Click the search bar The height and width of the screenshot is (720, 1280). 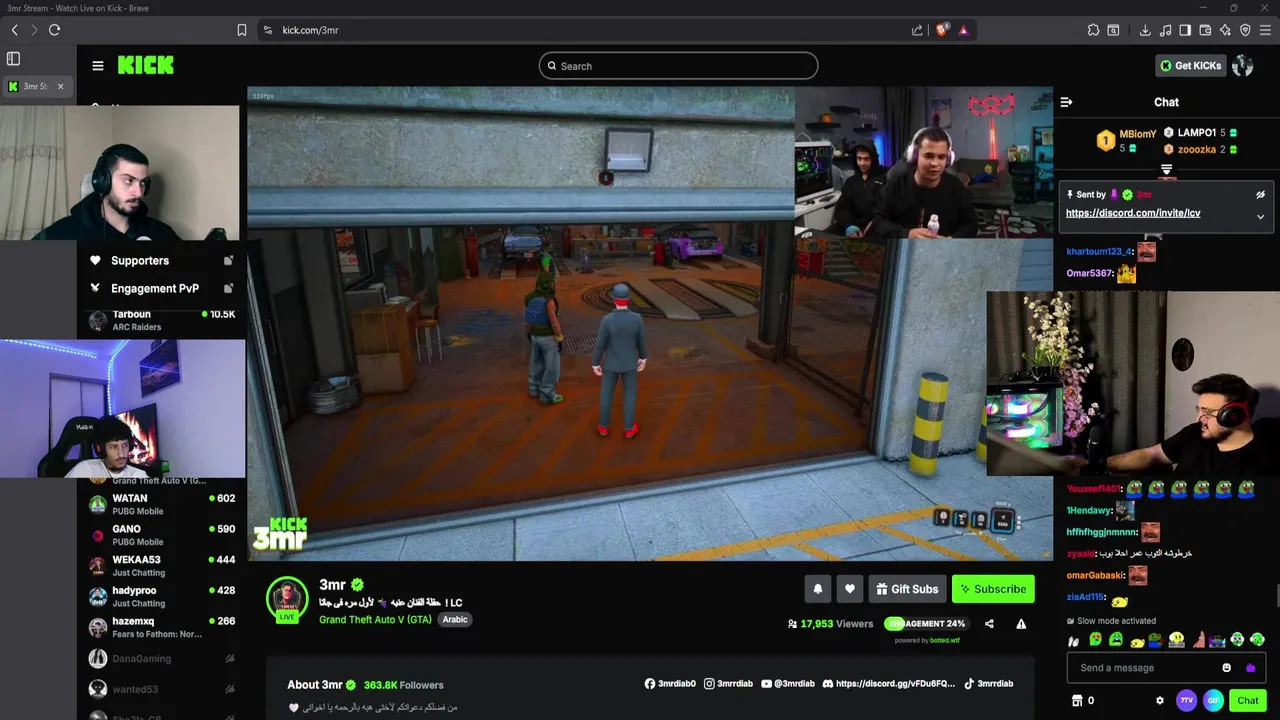click(x=678, y=66)
